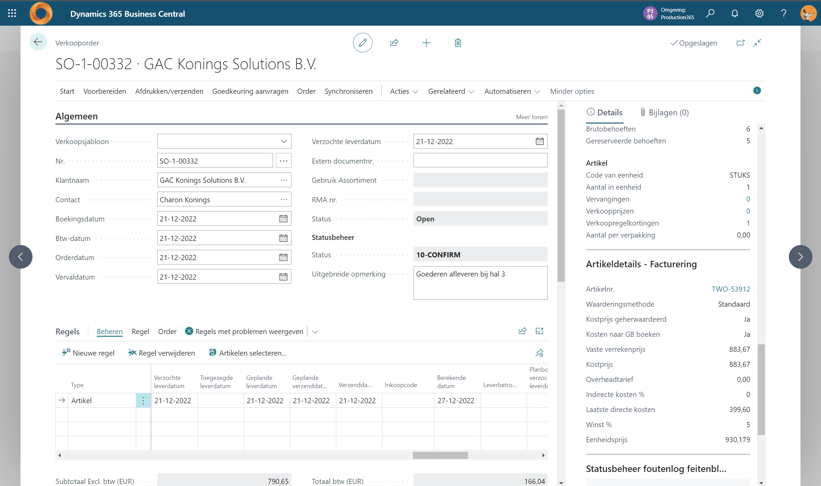Click Verkoopregelkortingen value 1
821x486 pixels.
pos(748,223)
